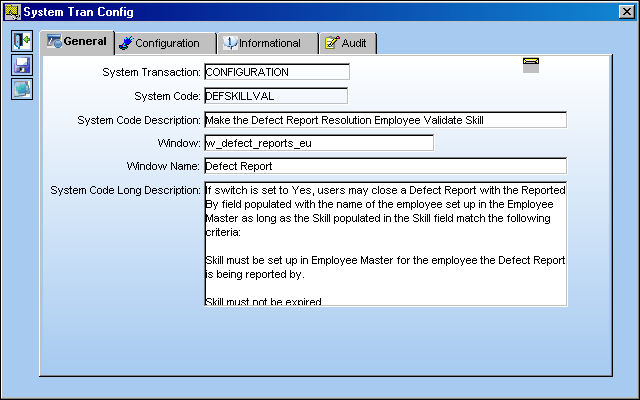Switch to the General tab
Image resolution: width=640 pixels, height=400 pixels.
click(77, 42)
